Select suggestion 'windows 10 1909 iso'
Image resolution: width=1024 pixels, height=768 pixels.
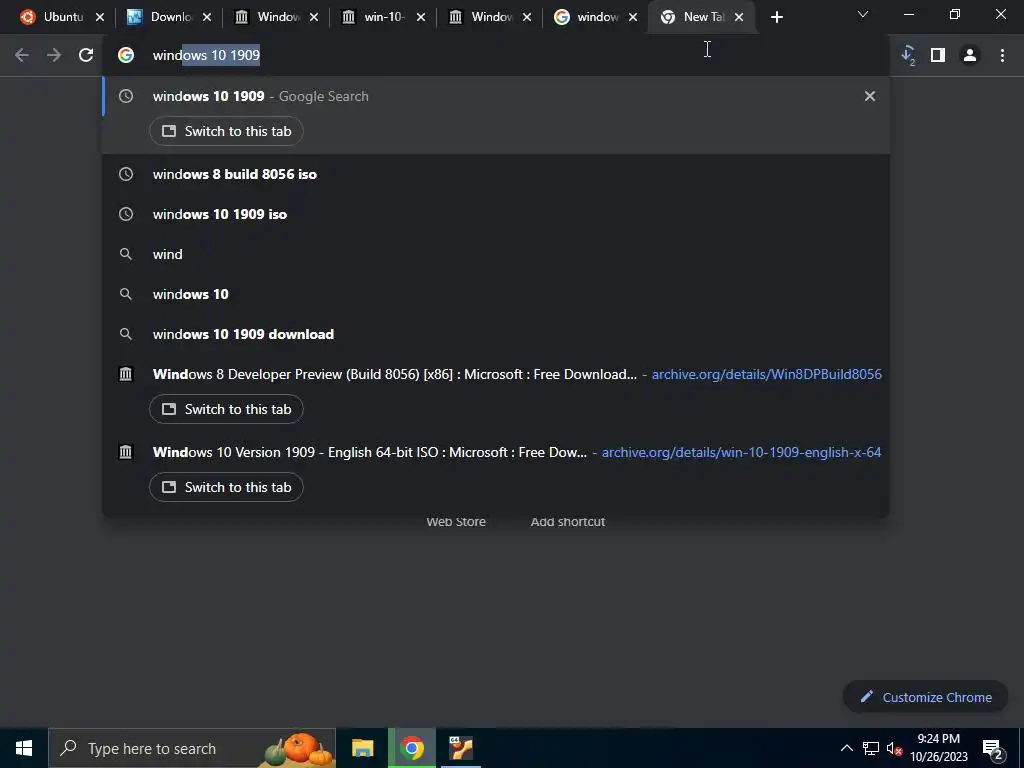[x=496, y=214]
